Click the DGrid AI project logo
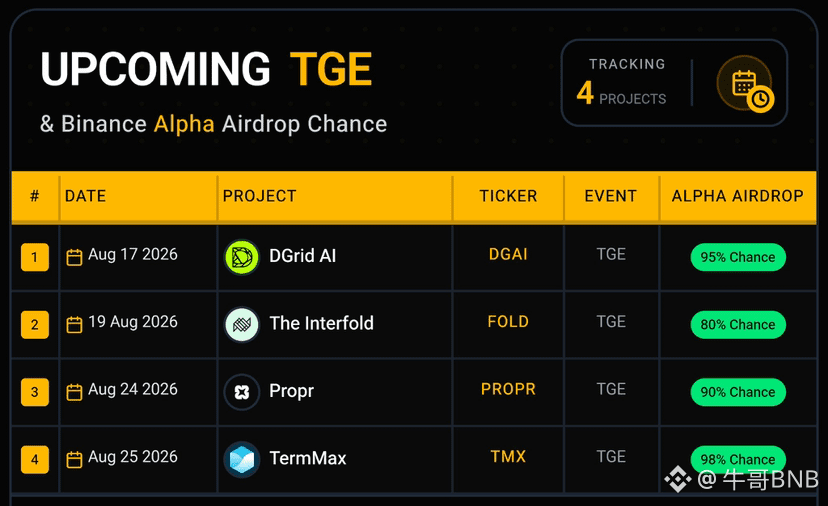 pos(242,257)
